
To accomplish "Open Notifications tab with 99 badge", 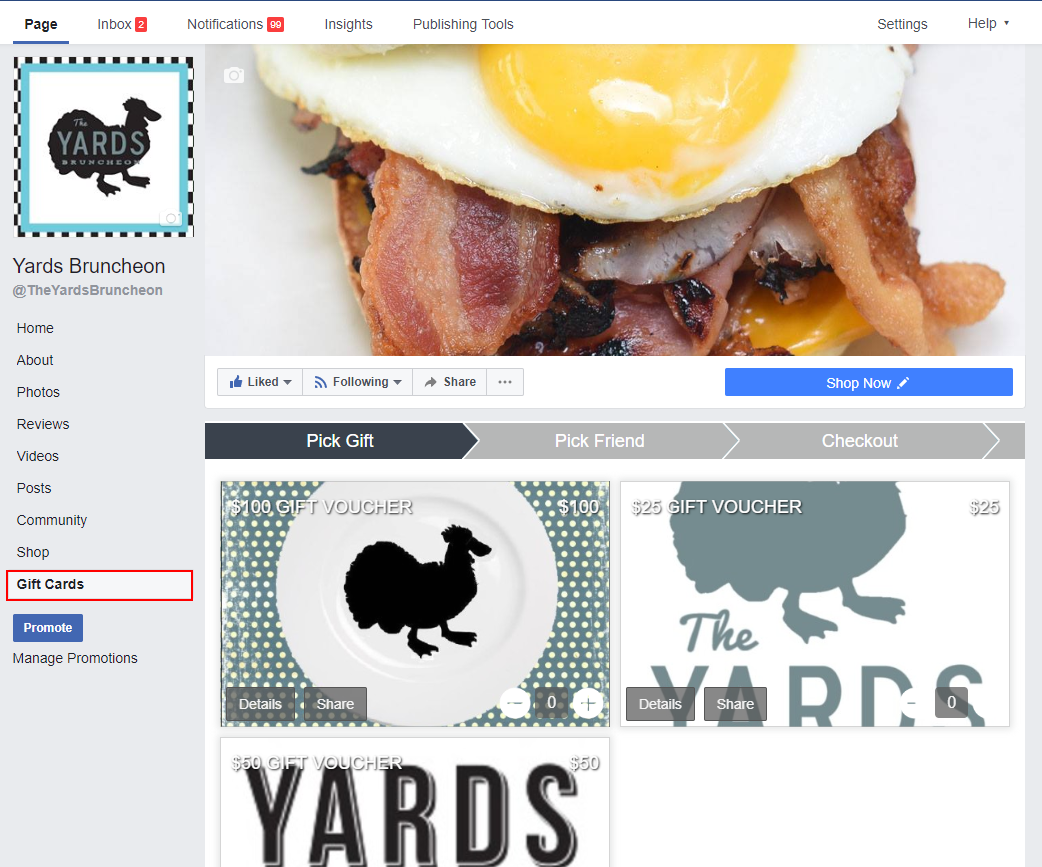I will point(235,24).
